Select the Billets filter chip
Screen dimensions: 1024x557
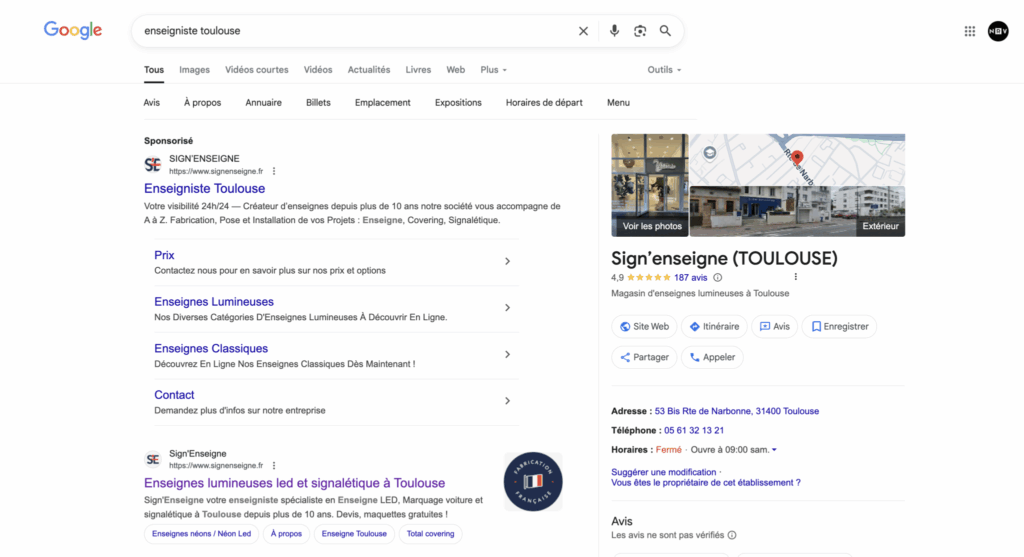click(318, 103)
